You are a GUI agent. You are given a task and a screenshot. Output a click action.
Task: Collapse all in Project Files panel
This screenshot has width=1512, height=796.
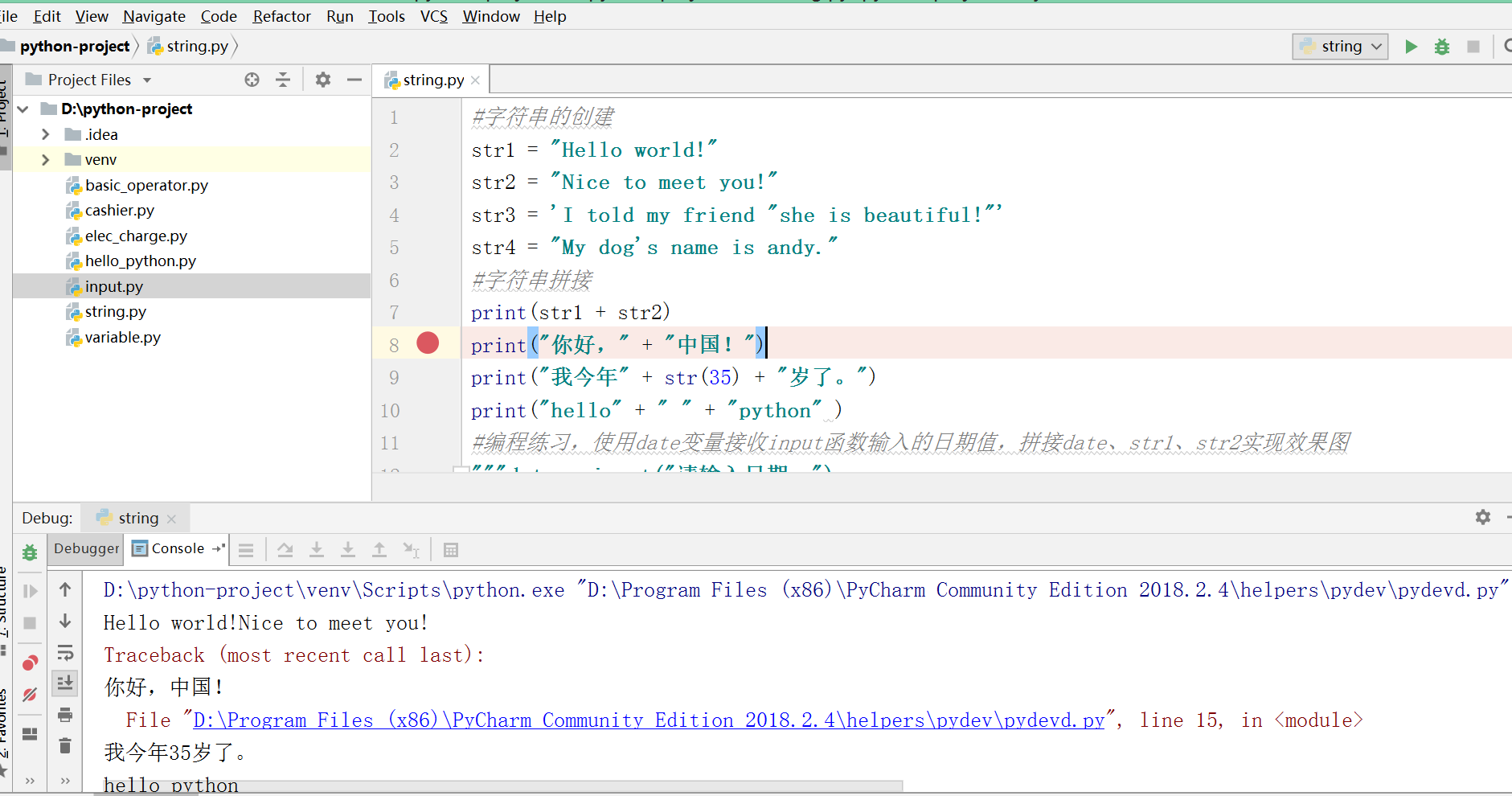(283, 80)
